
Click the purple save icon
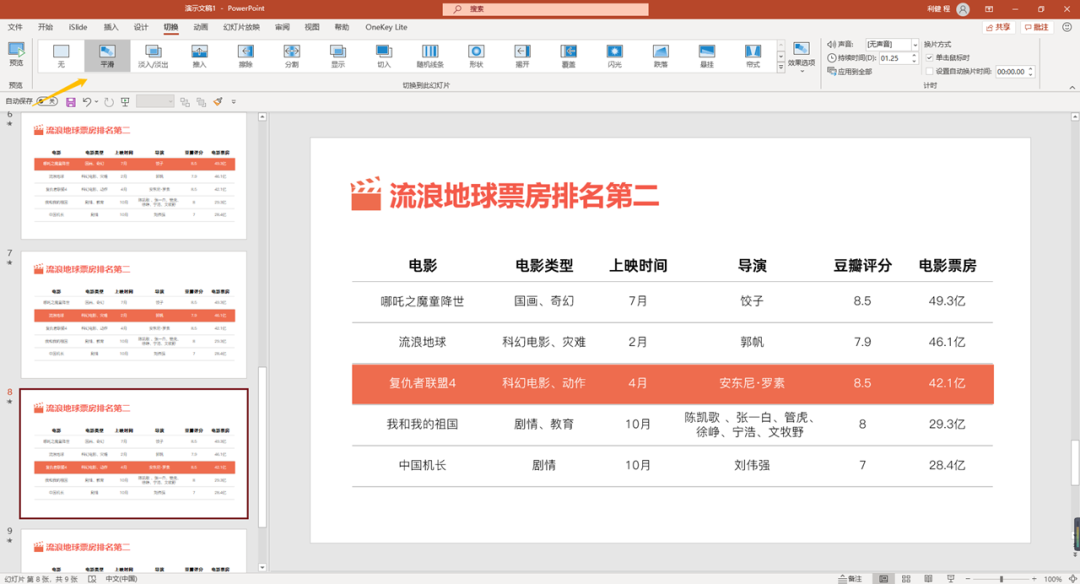[x=70, y=102]
